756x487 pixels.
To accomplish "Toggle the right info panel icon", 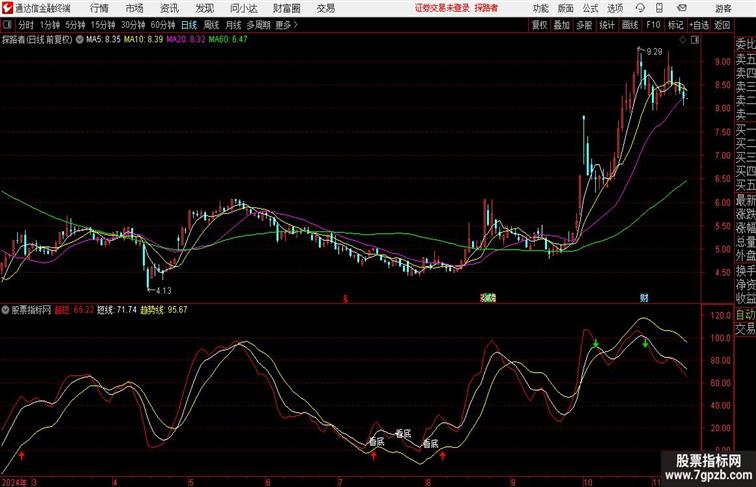I will [695, 40].
